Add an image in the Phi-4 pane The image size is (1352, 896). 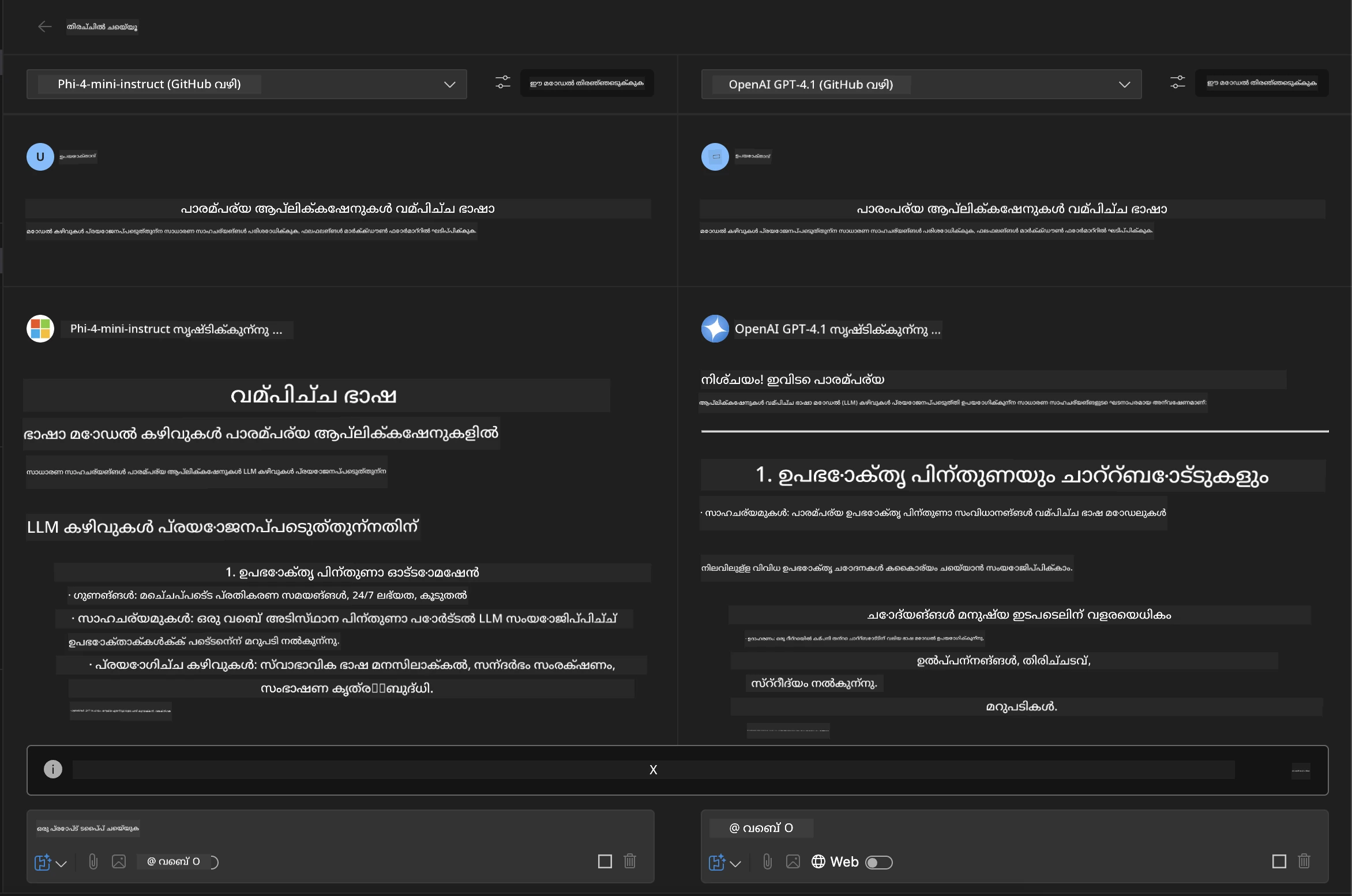[x=119, y=861]
